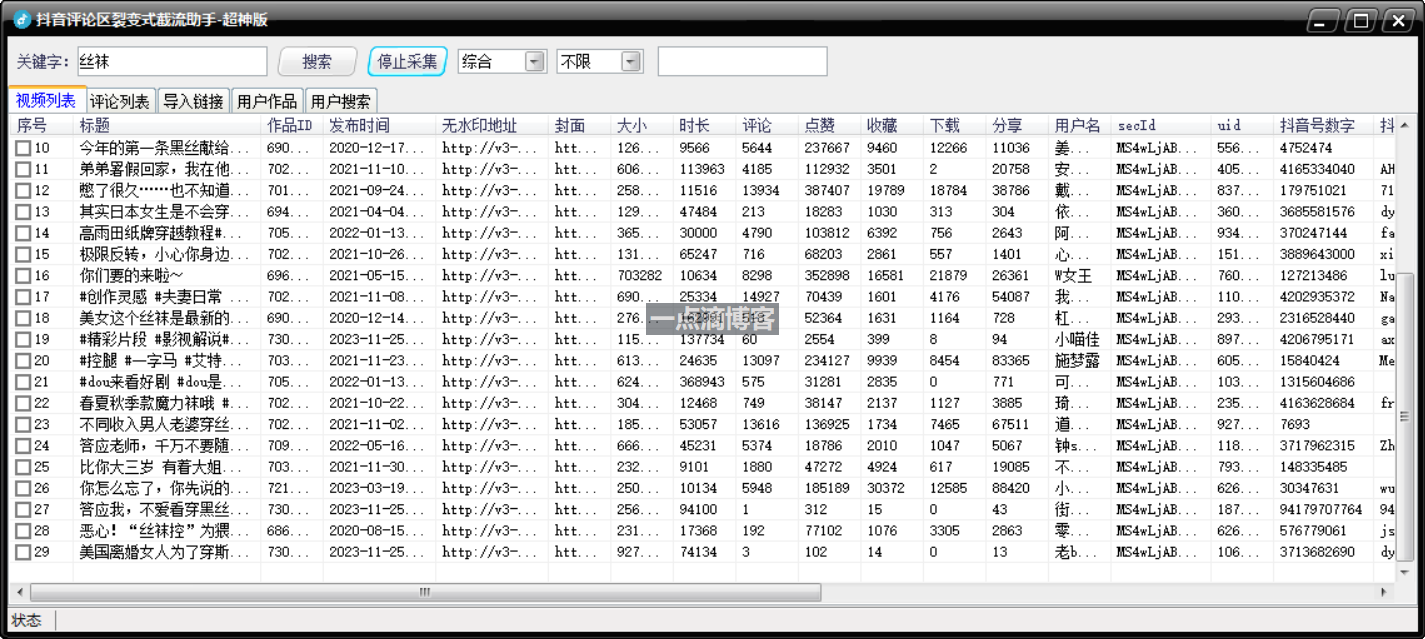Click share count 88420
Viewport: 1425px width, 639px height.
point(1011,488)
